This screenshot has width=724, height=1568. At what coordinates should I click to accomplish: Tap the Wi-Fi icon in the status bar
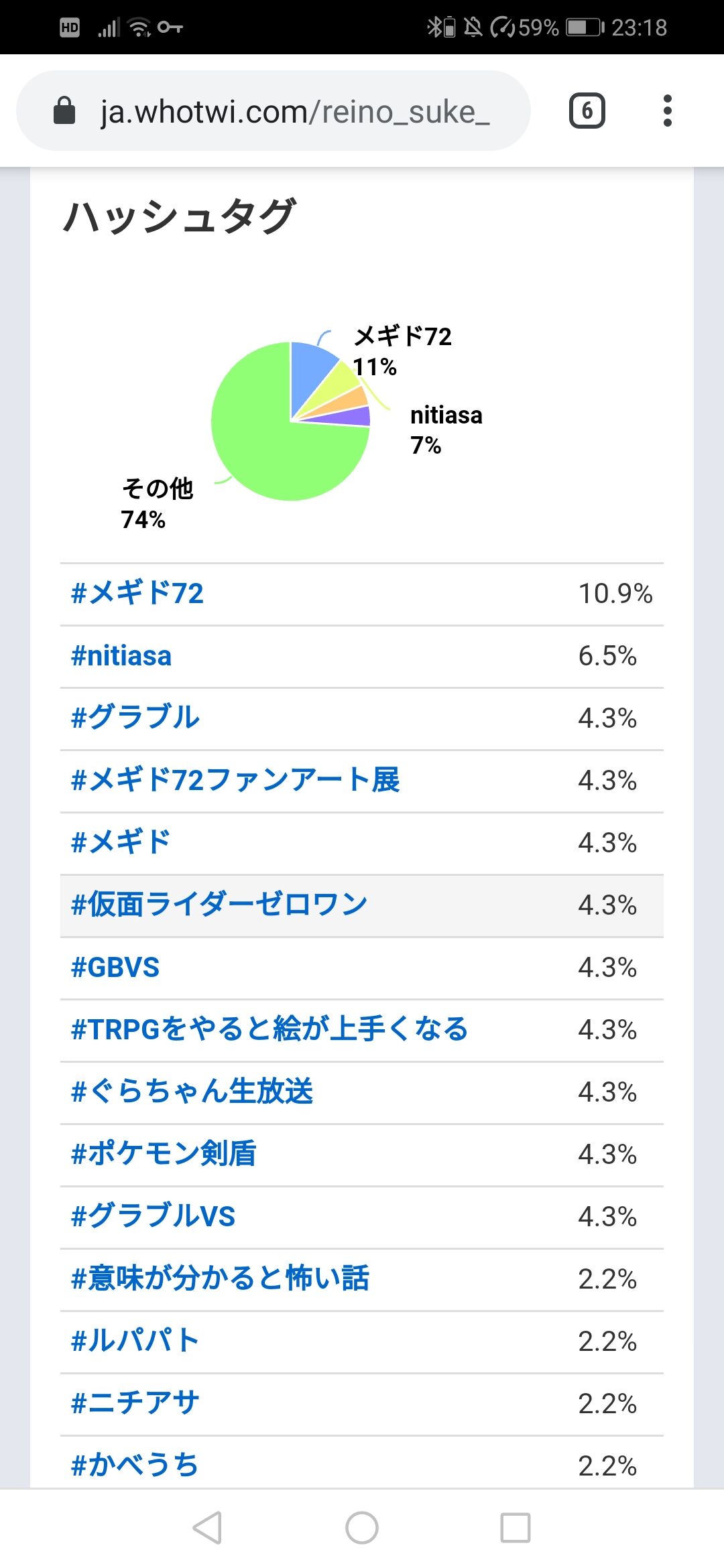pyautogui.click(x=139, y=27)
